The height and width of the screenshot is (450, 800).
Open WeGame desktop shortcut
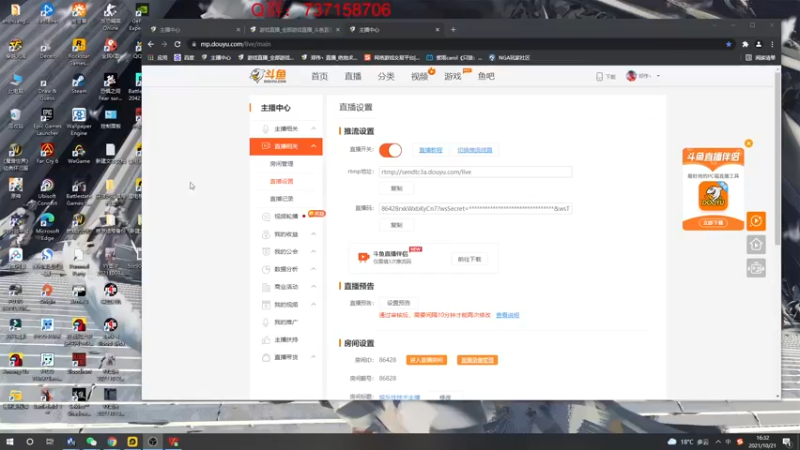[79, 154]
